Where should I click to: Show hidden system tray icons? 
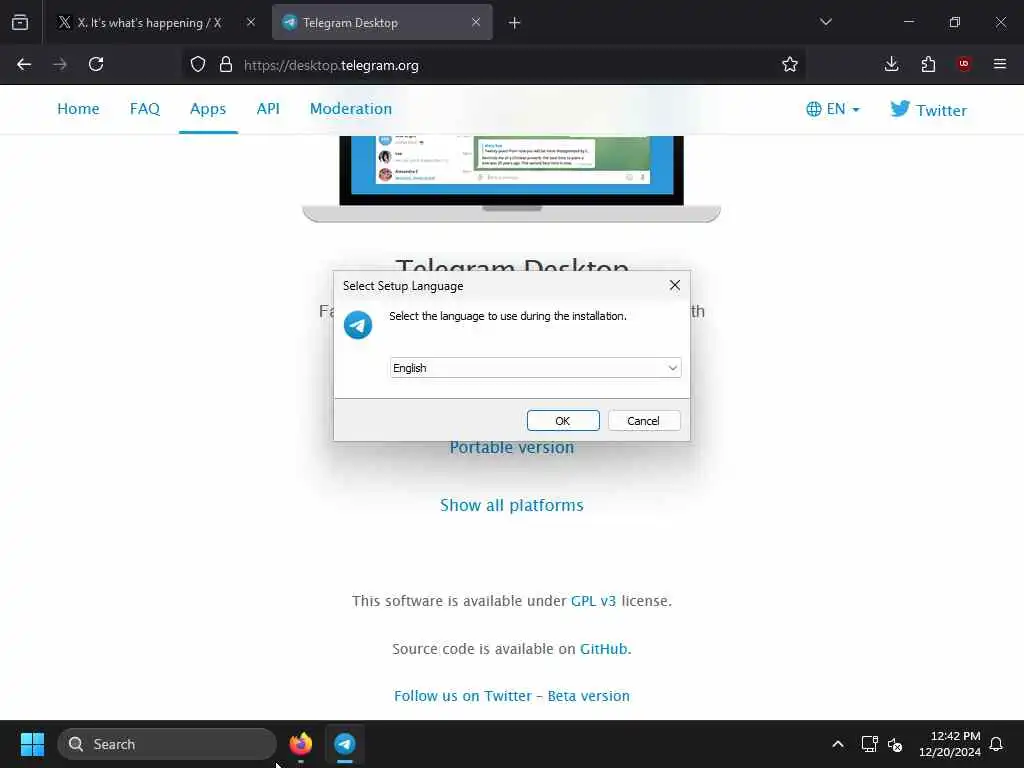(x=838, y=744)
